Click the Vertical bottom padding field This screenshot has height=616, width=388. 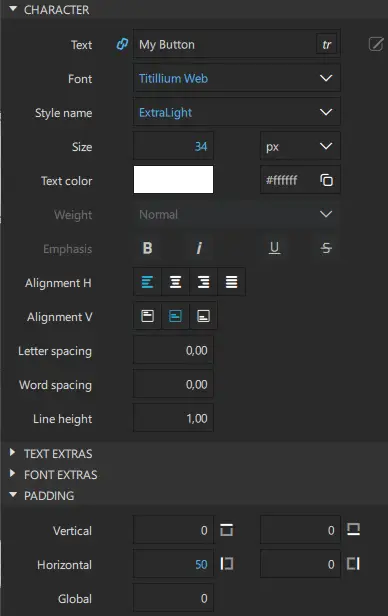click(x=300, y=530)
